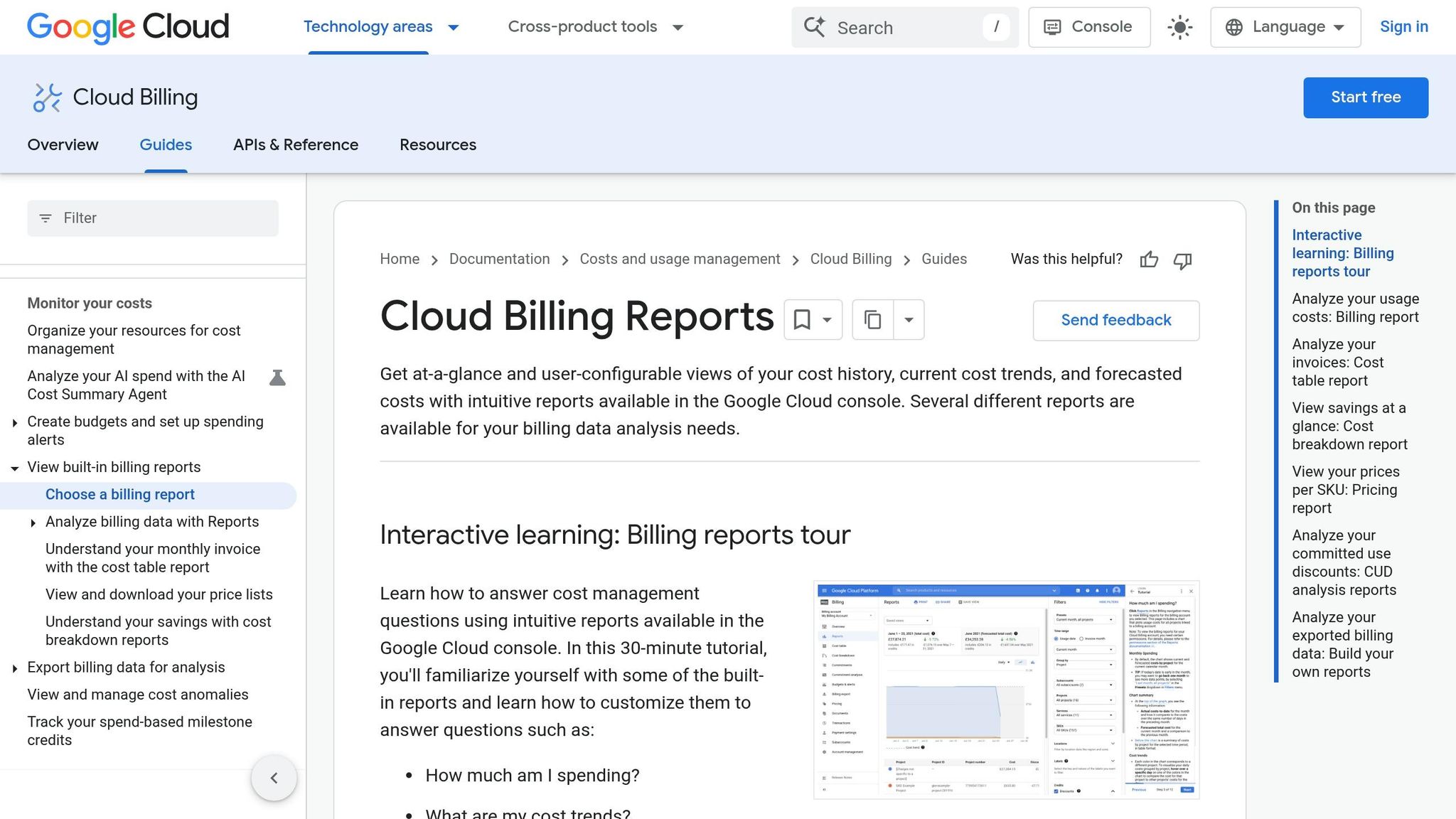Open the Language selector dropdown

(x=1285, y=27)
